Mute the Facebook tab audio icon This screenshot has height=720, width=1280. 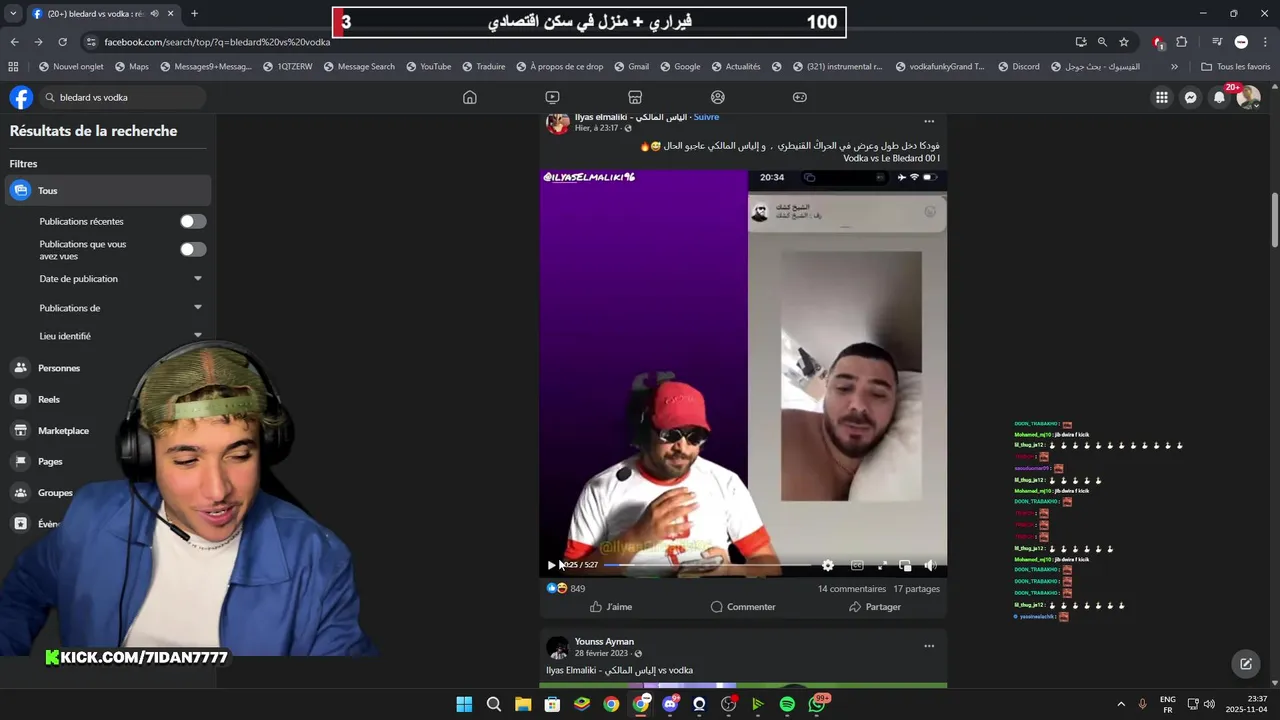point(154,14)
